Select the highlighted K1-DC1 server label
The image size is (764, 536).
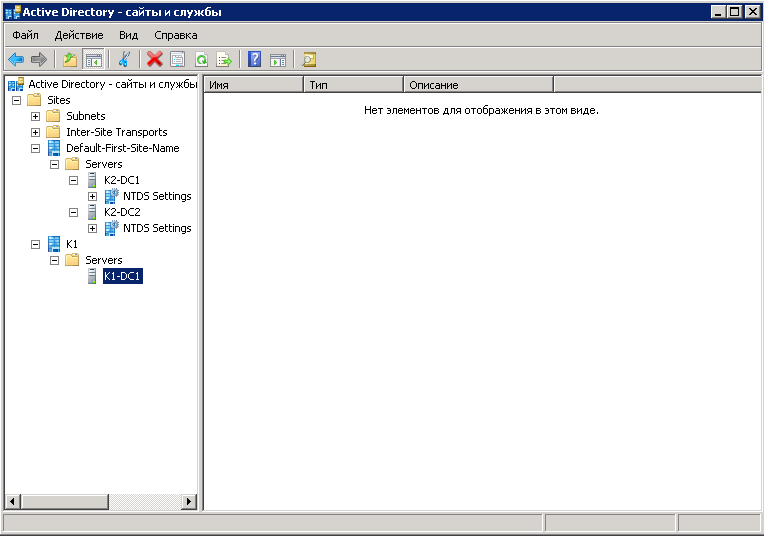coord(123,276)
